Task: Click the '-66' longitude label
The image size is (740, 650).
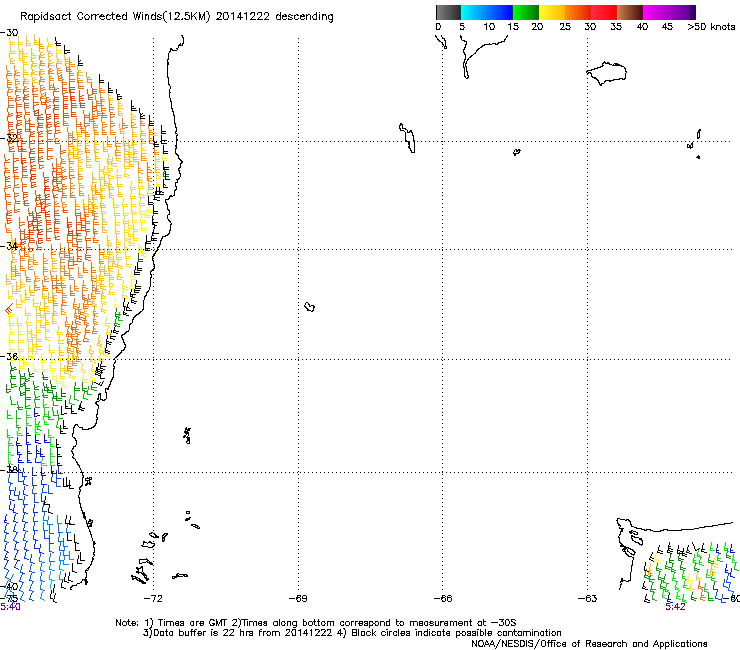Action: 443,599
